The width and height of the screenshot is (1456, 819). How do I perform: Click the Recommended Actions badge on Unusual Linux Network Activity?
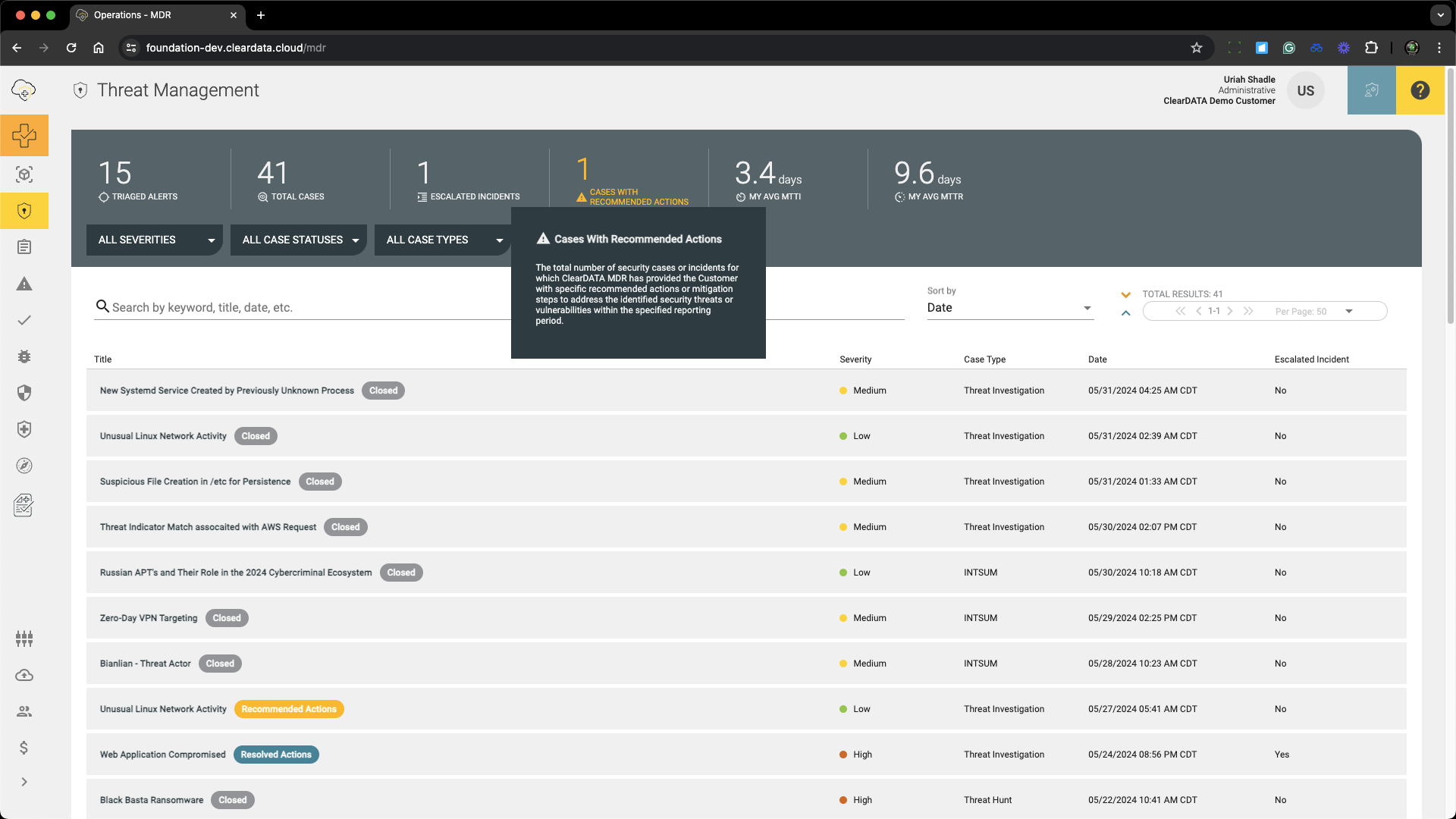tap(289, 709)
